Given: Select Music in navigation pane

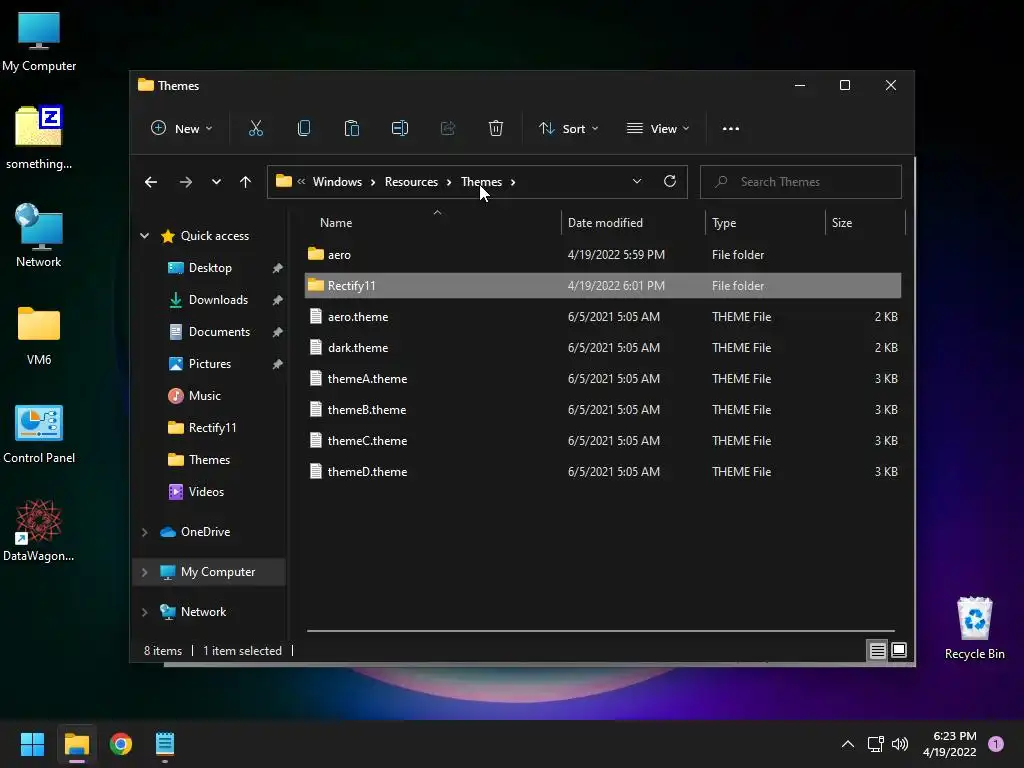Looking at the screenshot, I should pyautogui.click(x=204, y=396).
